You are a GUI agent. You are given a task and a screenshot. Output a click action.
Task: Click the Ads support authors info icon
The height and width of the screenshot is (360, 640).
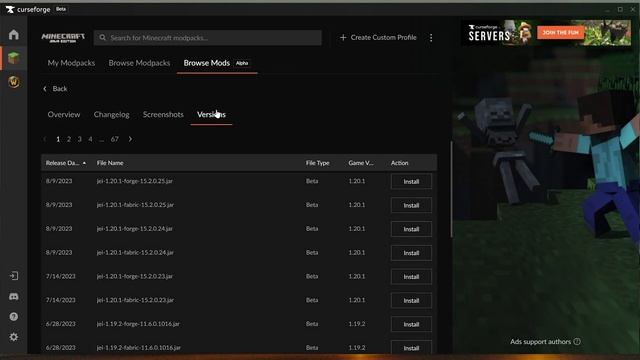pyautogui.click(x=577, y=342)
